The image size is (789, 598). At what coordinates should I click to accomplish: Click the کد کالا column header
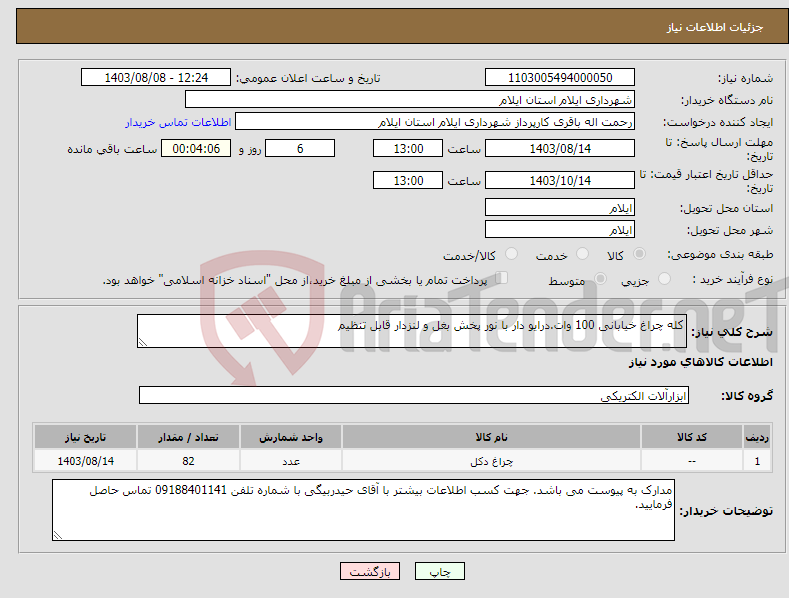[692, 437]
